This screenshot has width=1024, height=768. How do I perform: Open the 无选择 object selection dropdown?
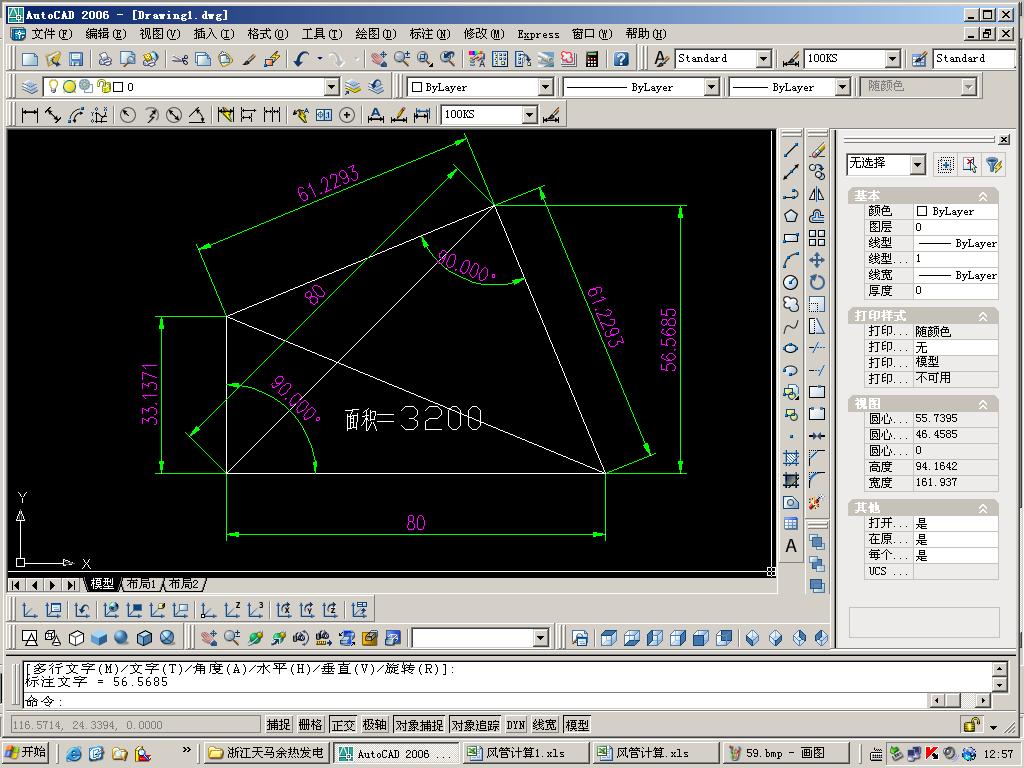pos(918,165)
